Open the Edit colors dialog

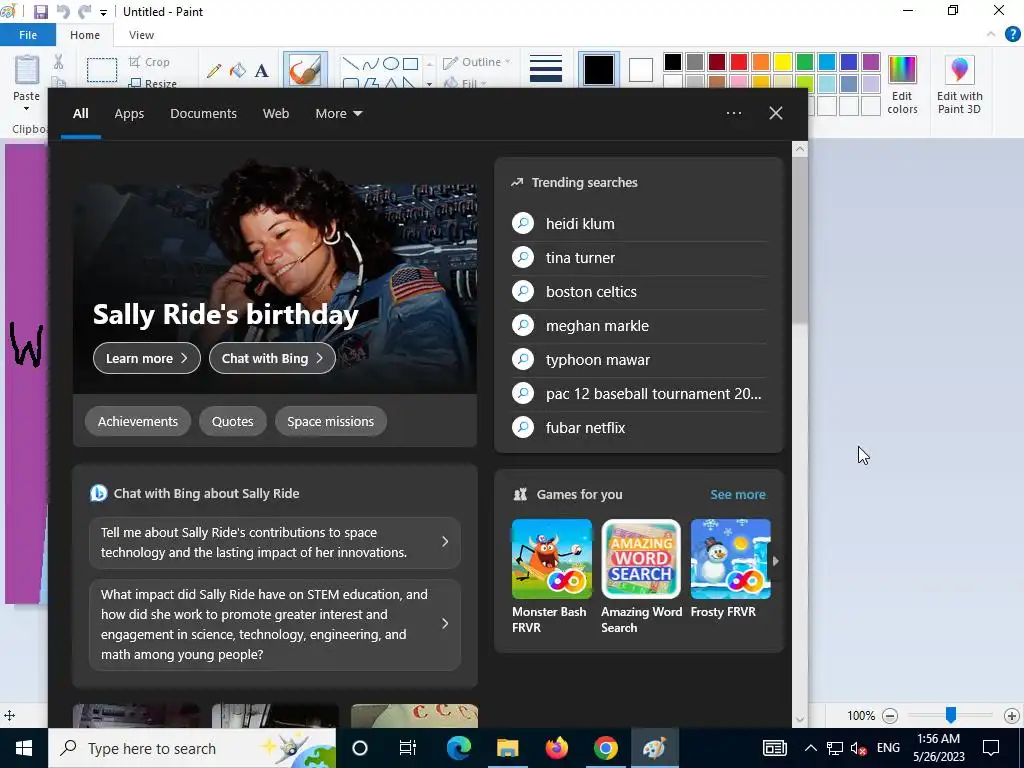click(902, 85)
